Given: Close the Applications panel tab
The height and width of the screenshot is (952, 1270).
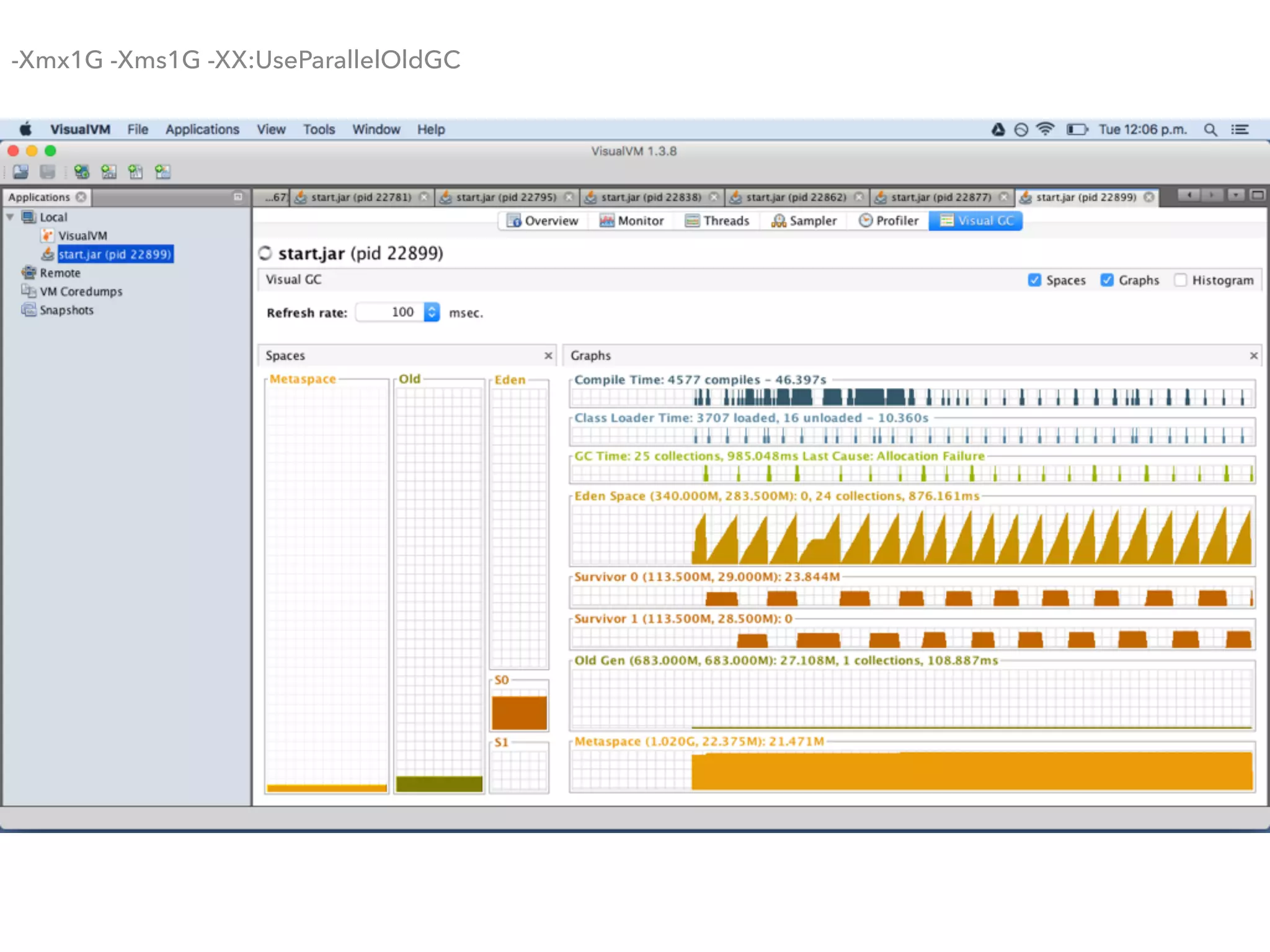Looking at the screenshot, I should pyautogui.click(x=81, y=197).
